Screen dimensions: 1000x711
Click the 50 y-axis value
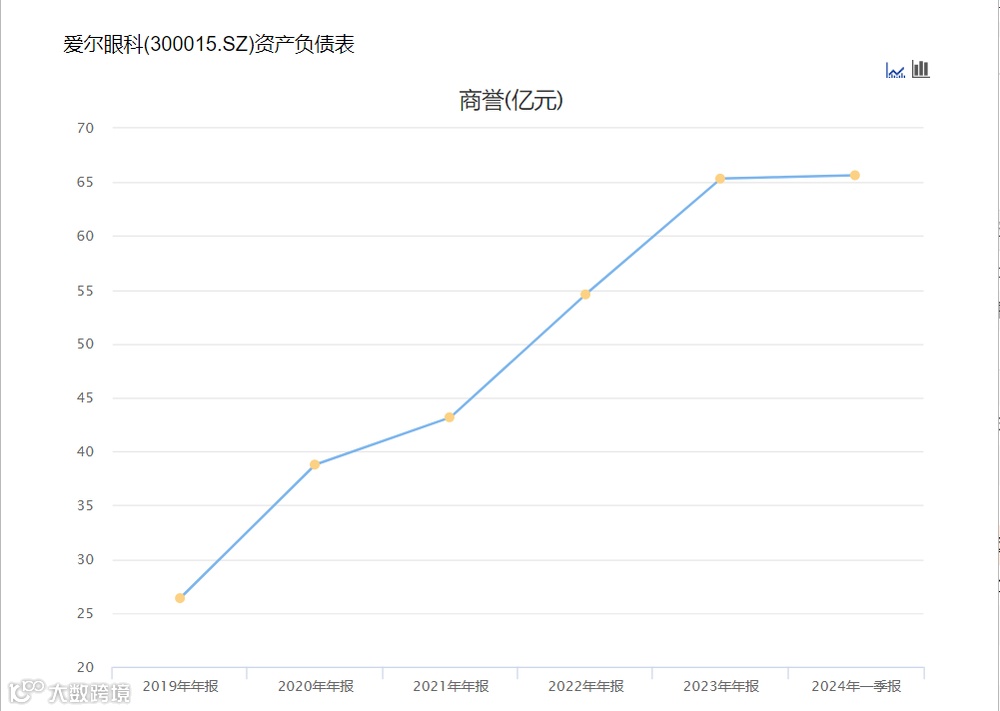tap(85, 344)
